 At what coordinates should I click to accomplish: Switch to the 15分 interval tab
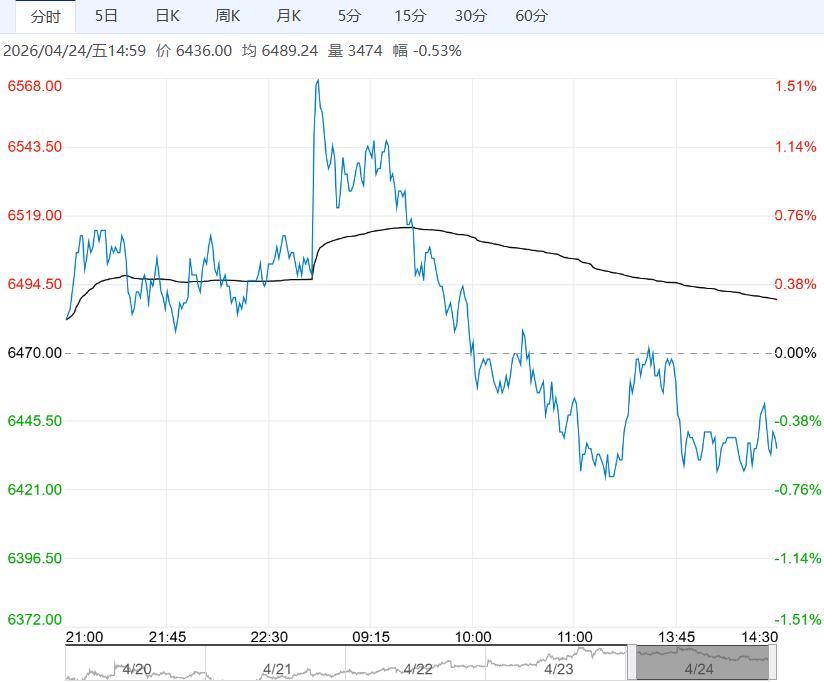(410, 16)
